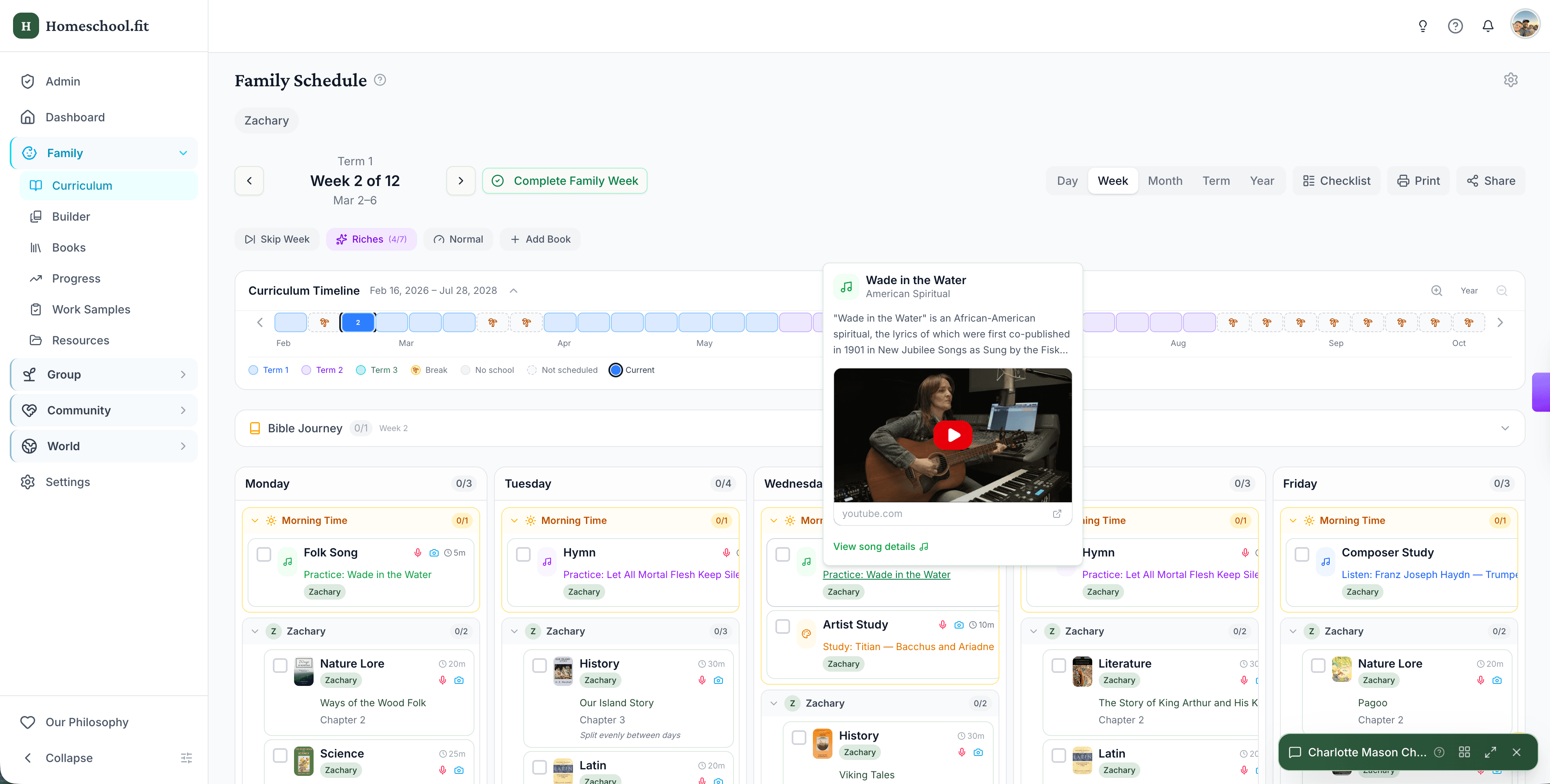Image resolution: width=1550 pixels, height=784 pixels.
Task: Check the Folk Song checkbox
Action: point(263,554)
